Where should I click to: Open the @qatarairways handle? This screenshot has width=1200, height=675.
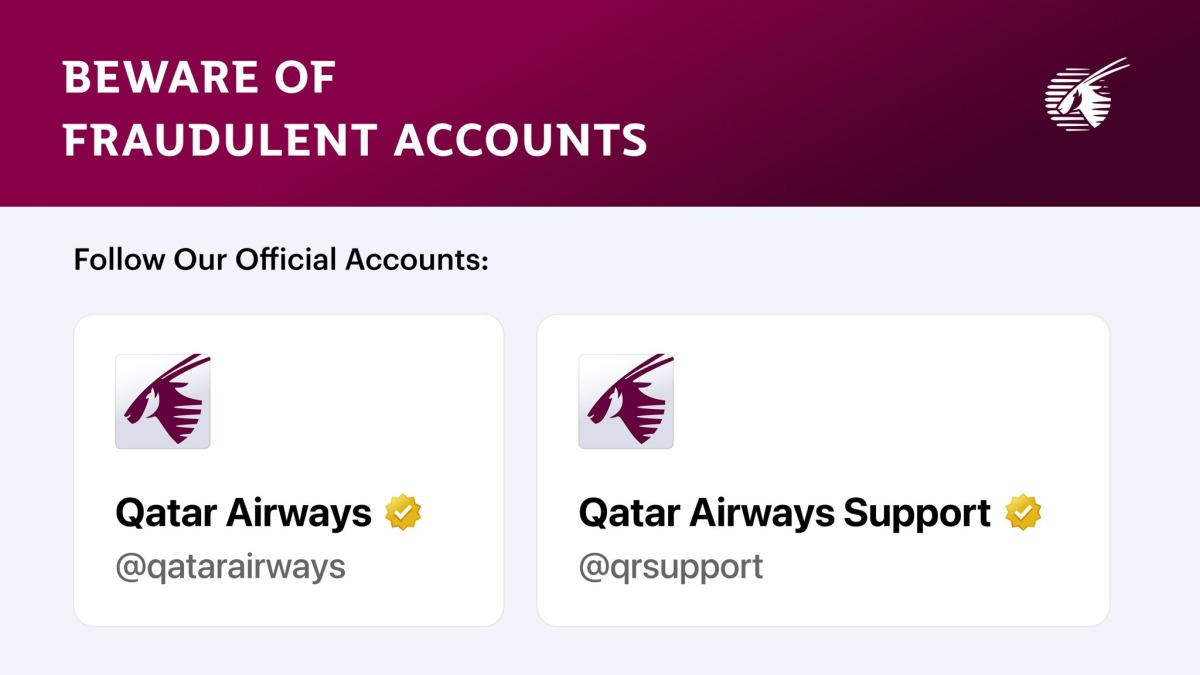tap(230, 567)
